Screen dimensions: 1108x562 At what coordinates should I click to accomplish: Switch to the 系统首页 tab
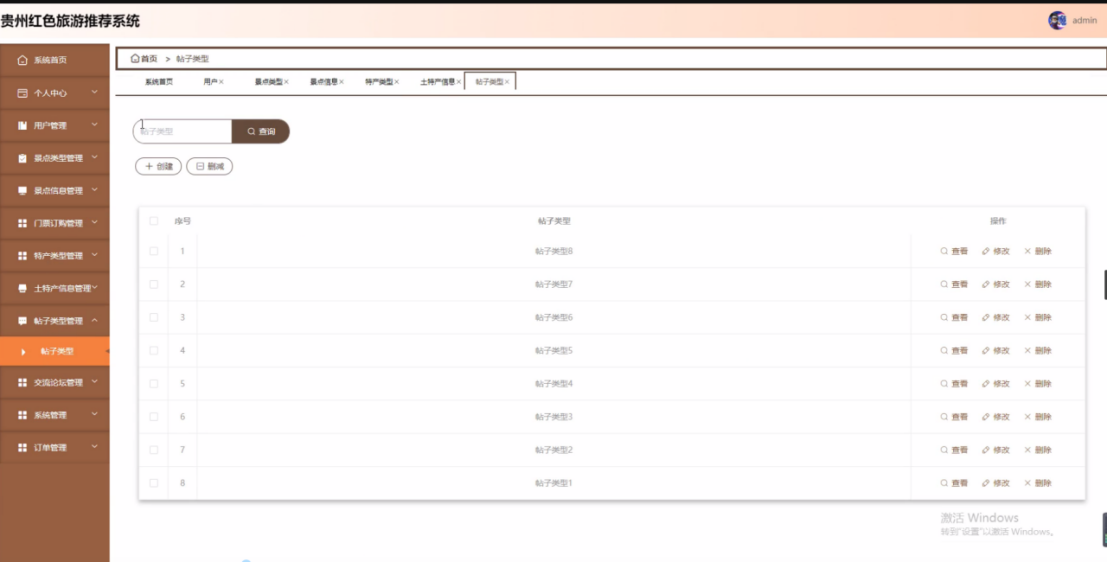click(159, 82)
